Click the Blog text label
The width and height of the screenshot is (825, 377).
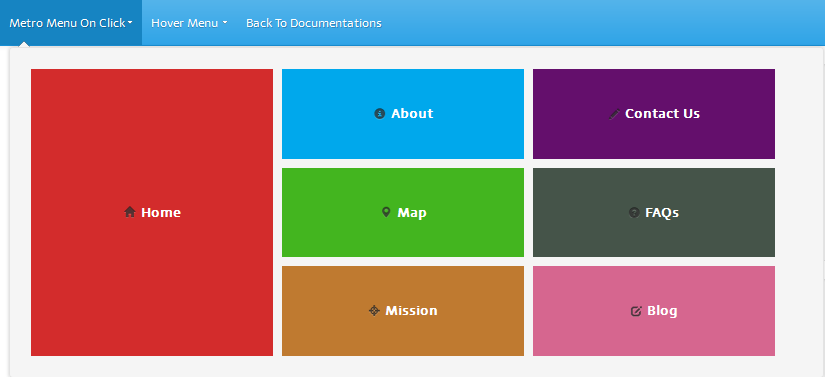[x=662, y=311]
